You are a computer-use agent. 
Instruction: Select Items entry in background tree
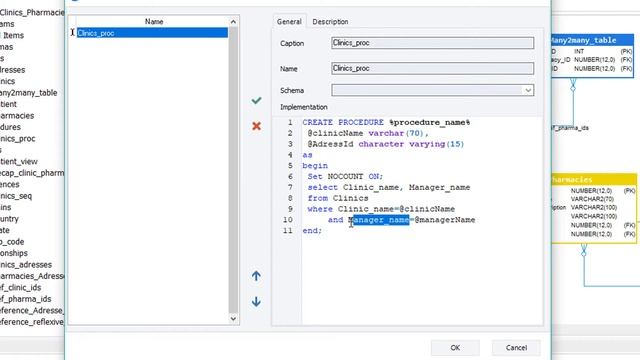pos(13,35)
